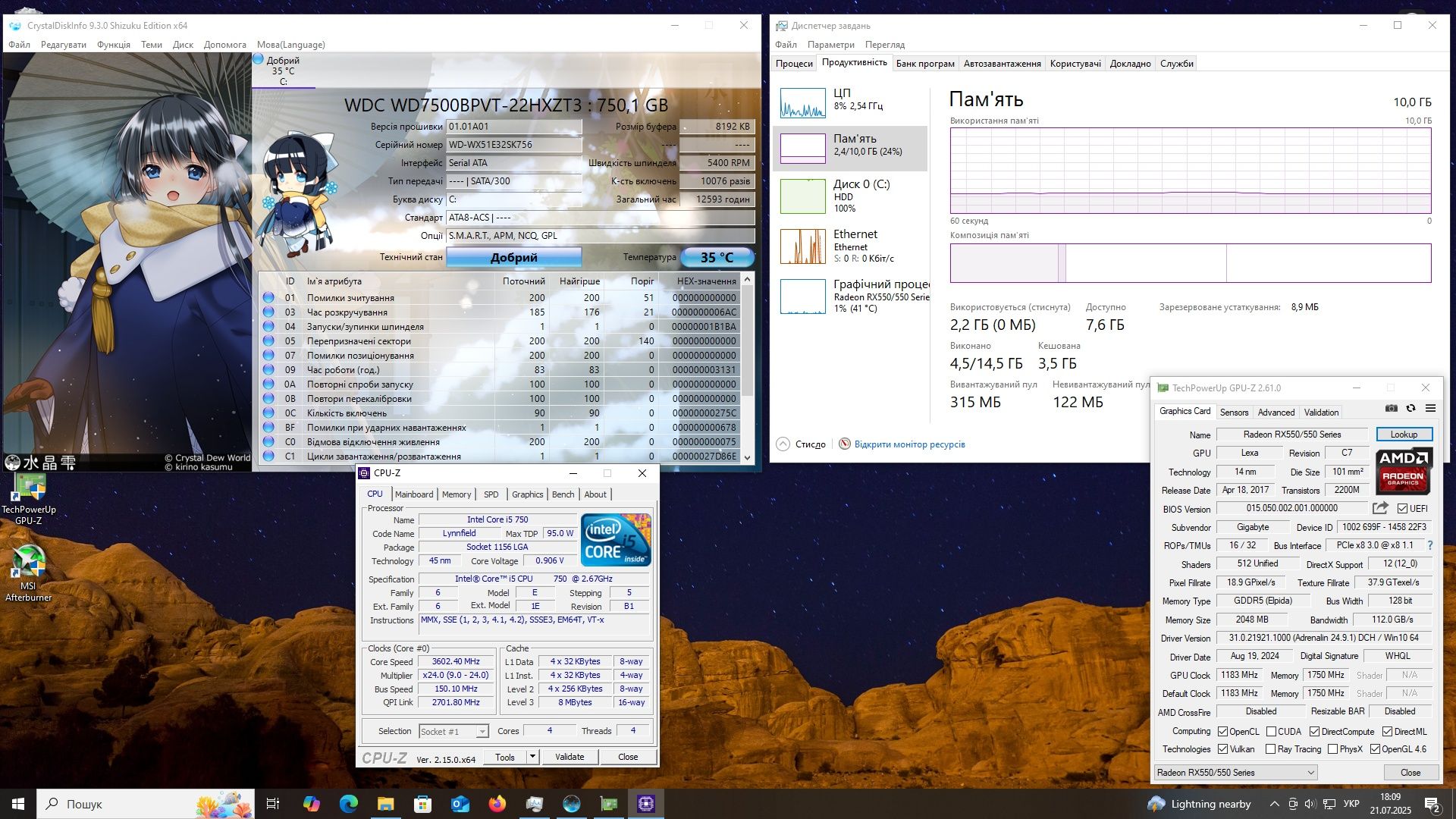Click the blue status orb for attribute 05
Screen dimensions: 1456x819
tap(268, 340)
